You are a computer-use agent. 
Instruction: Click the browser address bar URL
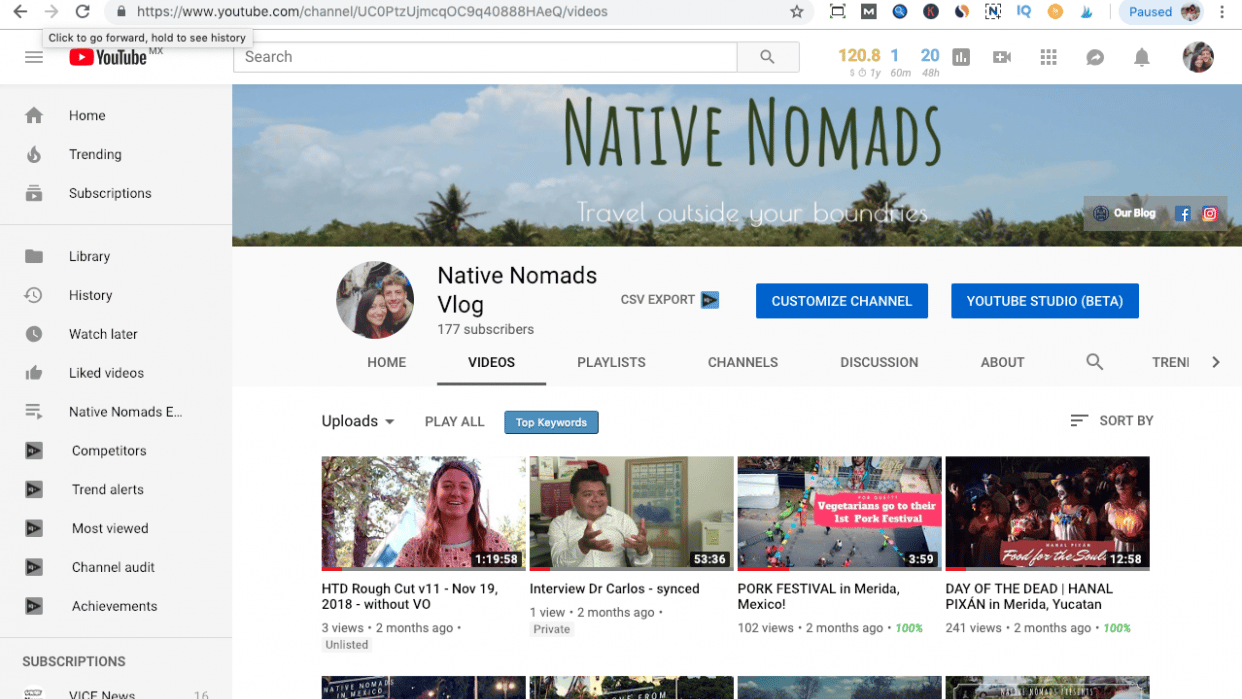coord(372,12)
